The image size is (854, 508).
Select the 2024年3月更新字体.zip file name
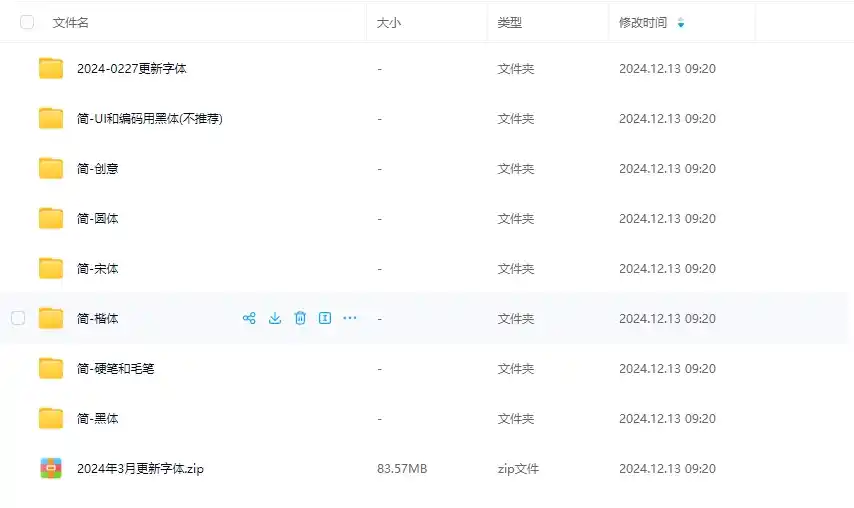pyautogui.click(x=140, y=468)
